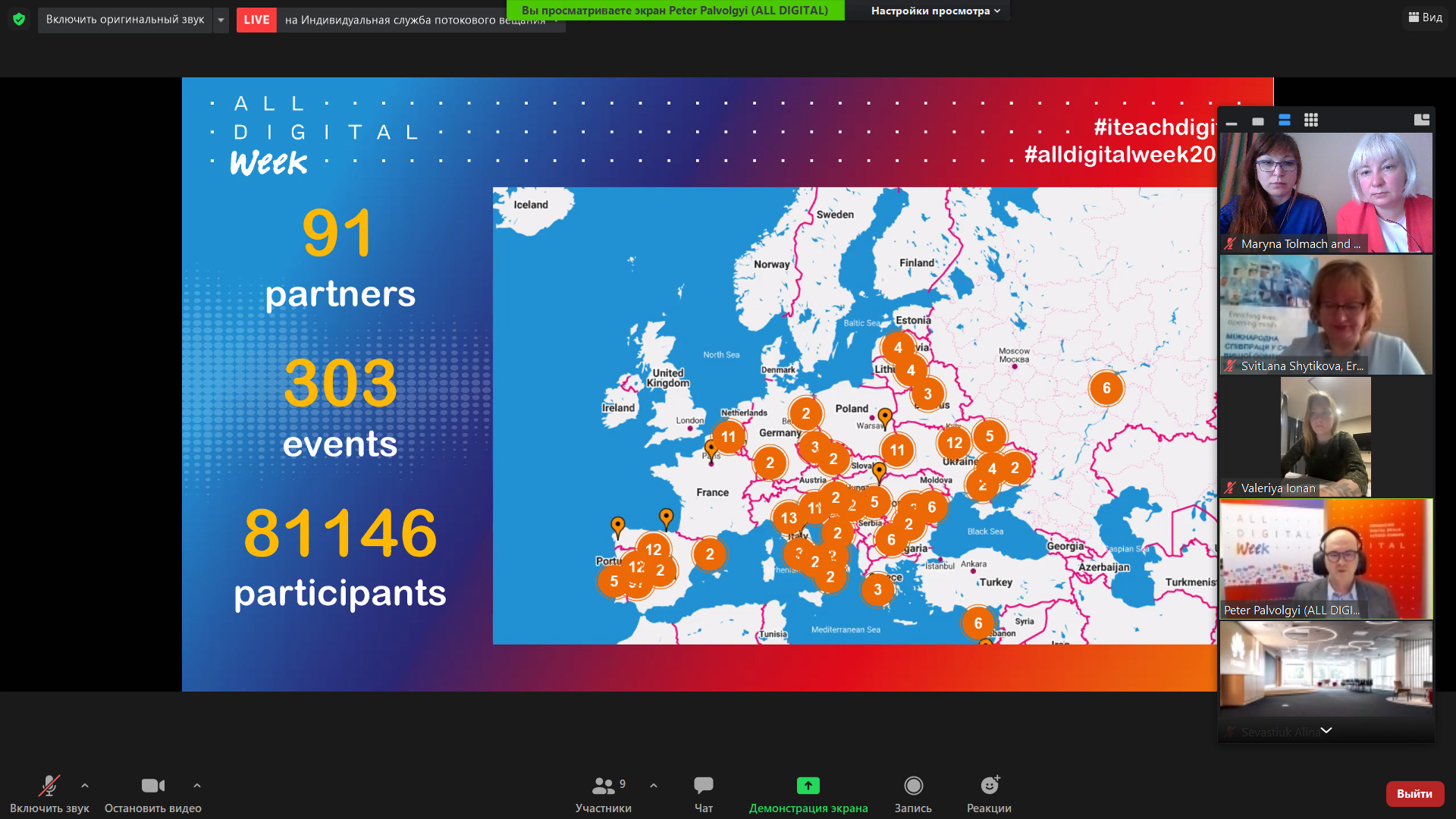1456x819 pixels.
Task: Collapse video panel to minimized strip
Action: click(x=1232, y=121)
